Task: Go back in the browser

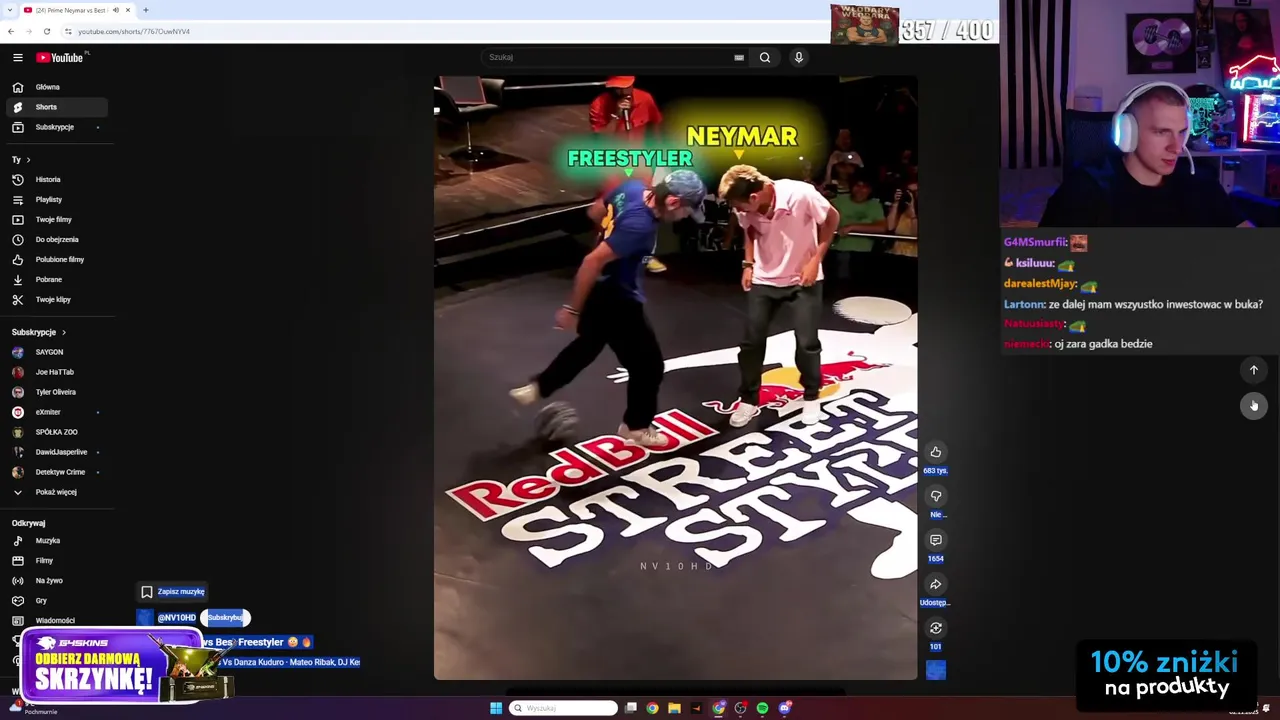Action: click(x=11, y=31)
